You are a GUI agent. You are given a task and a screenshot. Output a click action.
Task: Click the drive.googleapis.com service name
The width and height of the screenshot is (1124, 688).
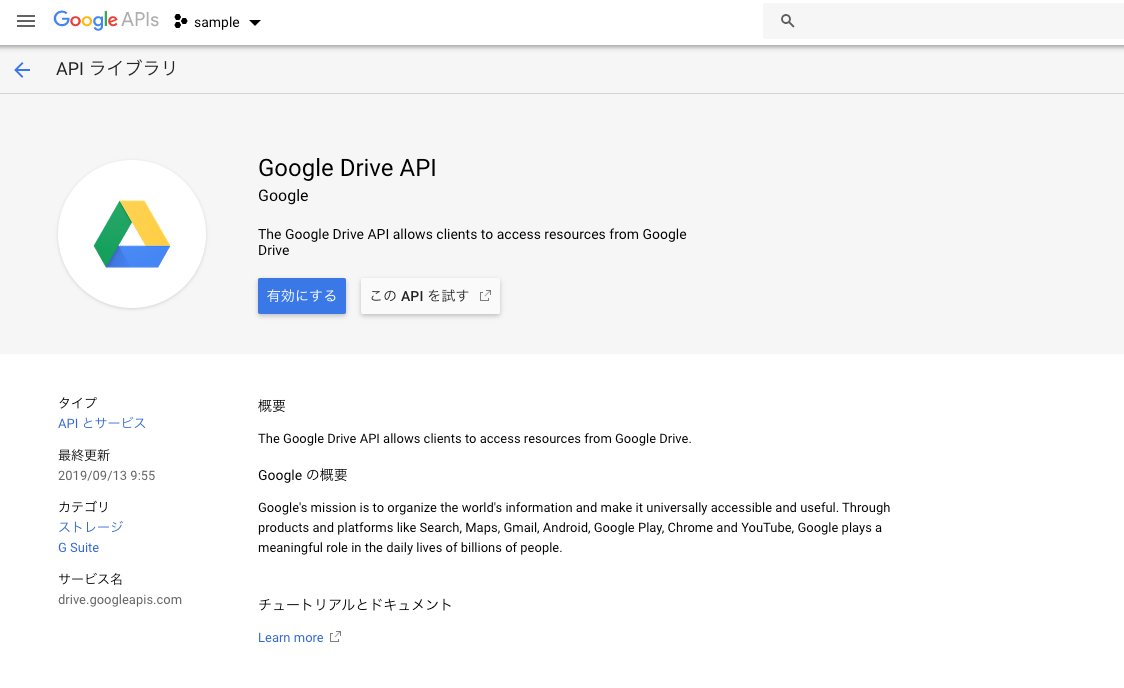[120, 600]
